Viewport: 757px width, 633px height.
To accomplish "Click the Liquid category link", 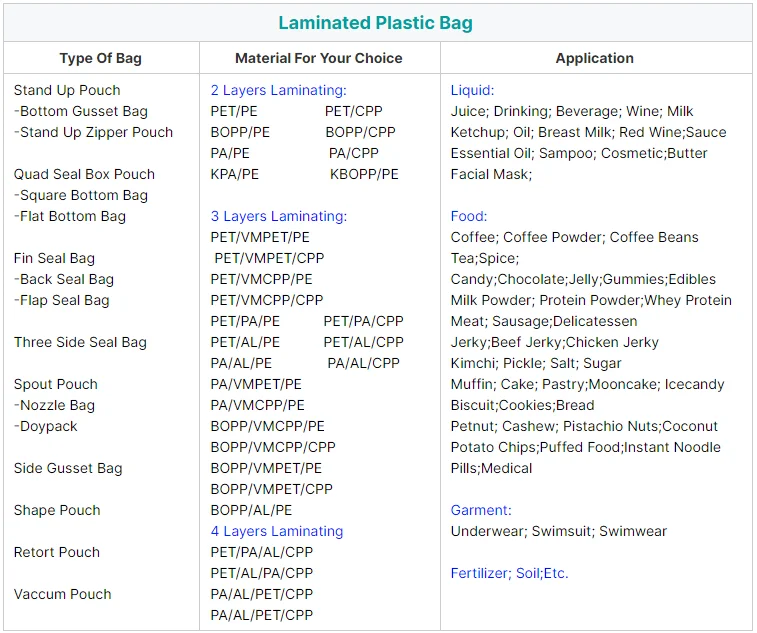I will tap(472, 90).
